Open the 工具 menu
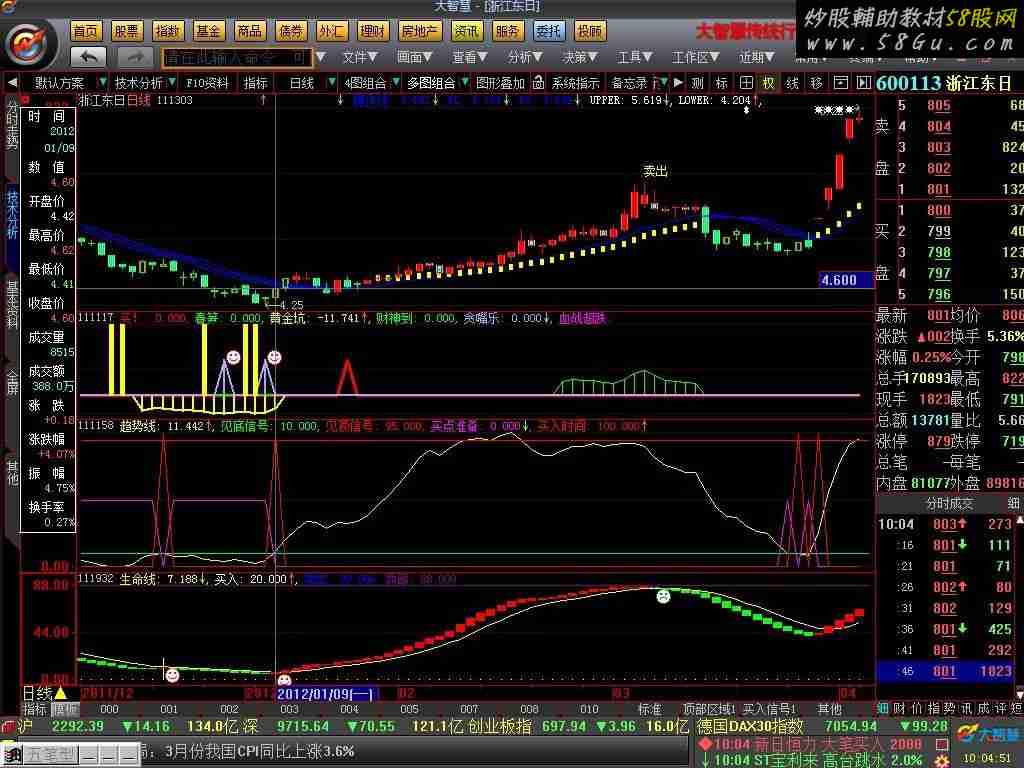The height and width of the screenshot is (768, 1024). point(635,57)
